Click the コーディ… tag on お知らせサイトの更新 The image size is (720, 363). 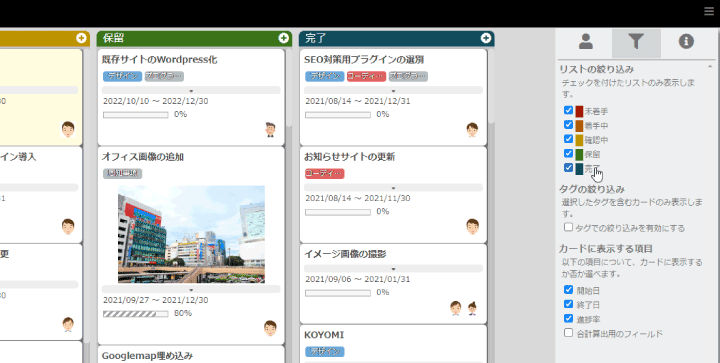(x=325, y=173)
